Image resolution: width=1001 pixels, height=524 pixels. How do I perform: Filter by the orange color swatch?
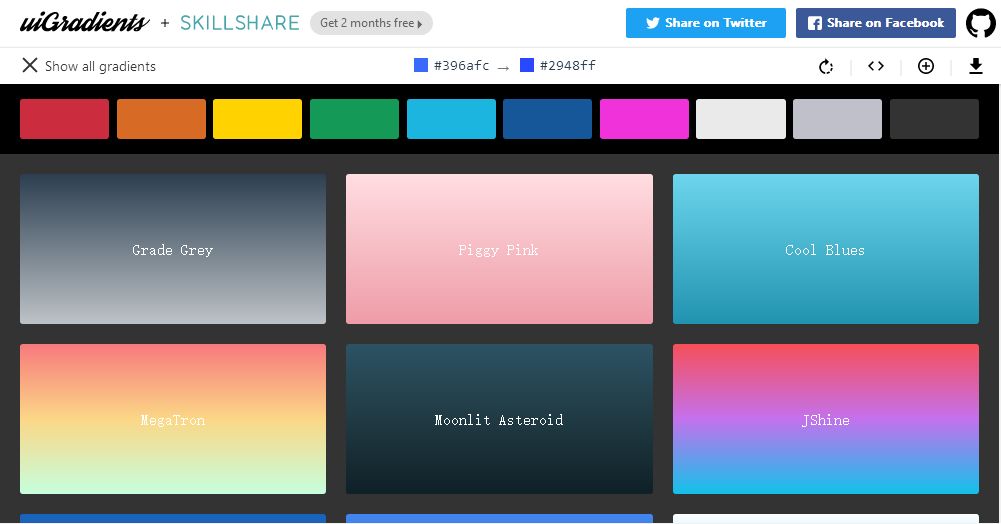pos(162,119)
